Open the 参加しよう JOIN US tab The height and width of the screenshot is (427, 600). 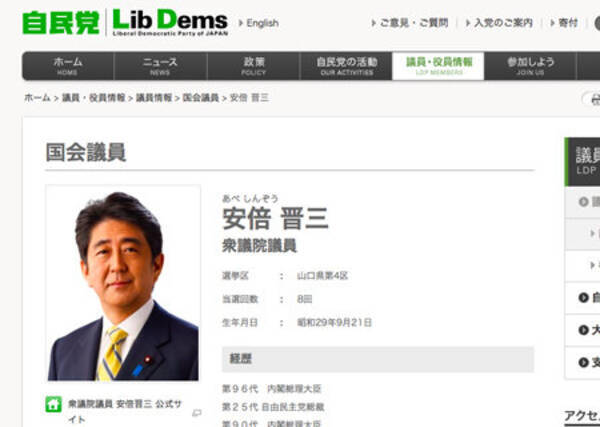(530, 66)
